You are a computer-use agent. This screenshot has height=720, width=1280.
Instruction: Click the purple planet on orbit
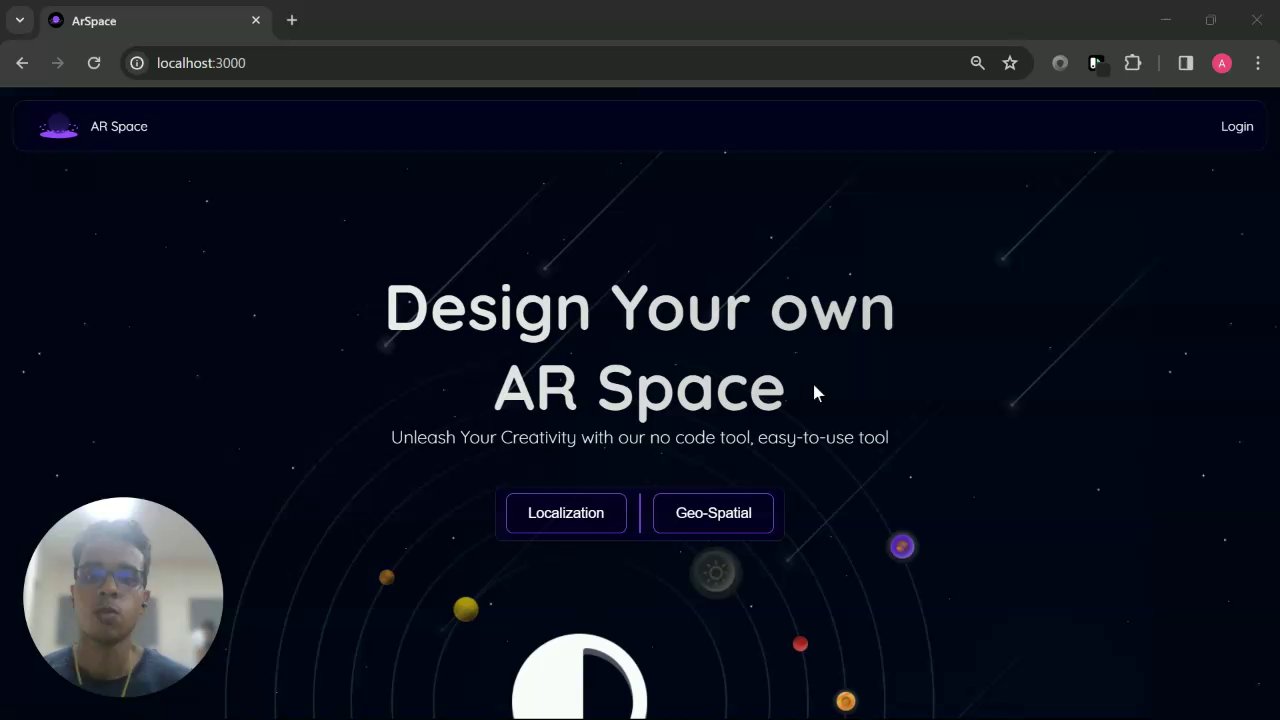(x=902, y=546)
